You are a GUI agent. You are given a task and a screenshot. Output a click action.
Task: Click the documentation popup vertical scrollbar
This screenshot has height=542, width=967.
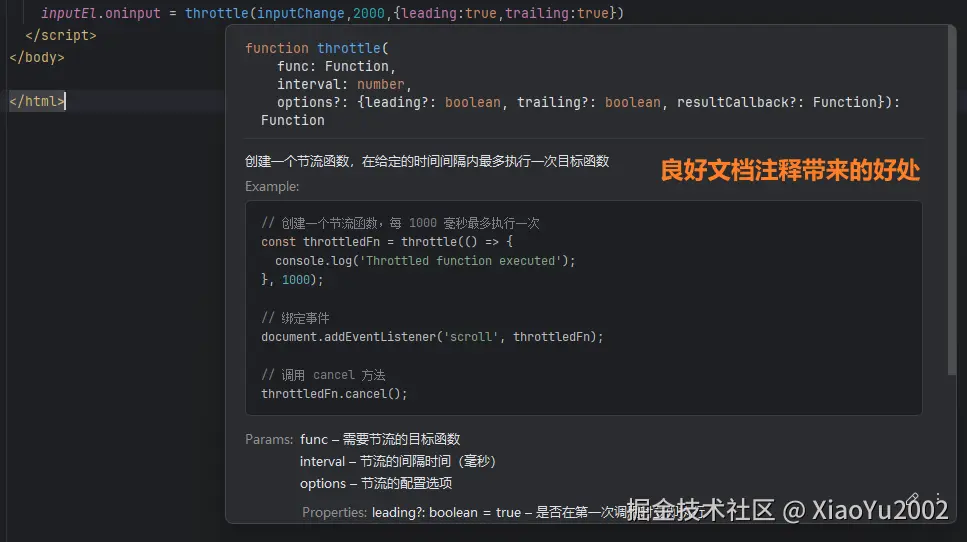click(x=952, y=200)
